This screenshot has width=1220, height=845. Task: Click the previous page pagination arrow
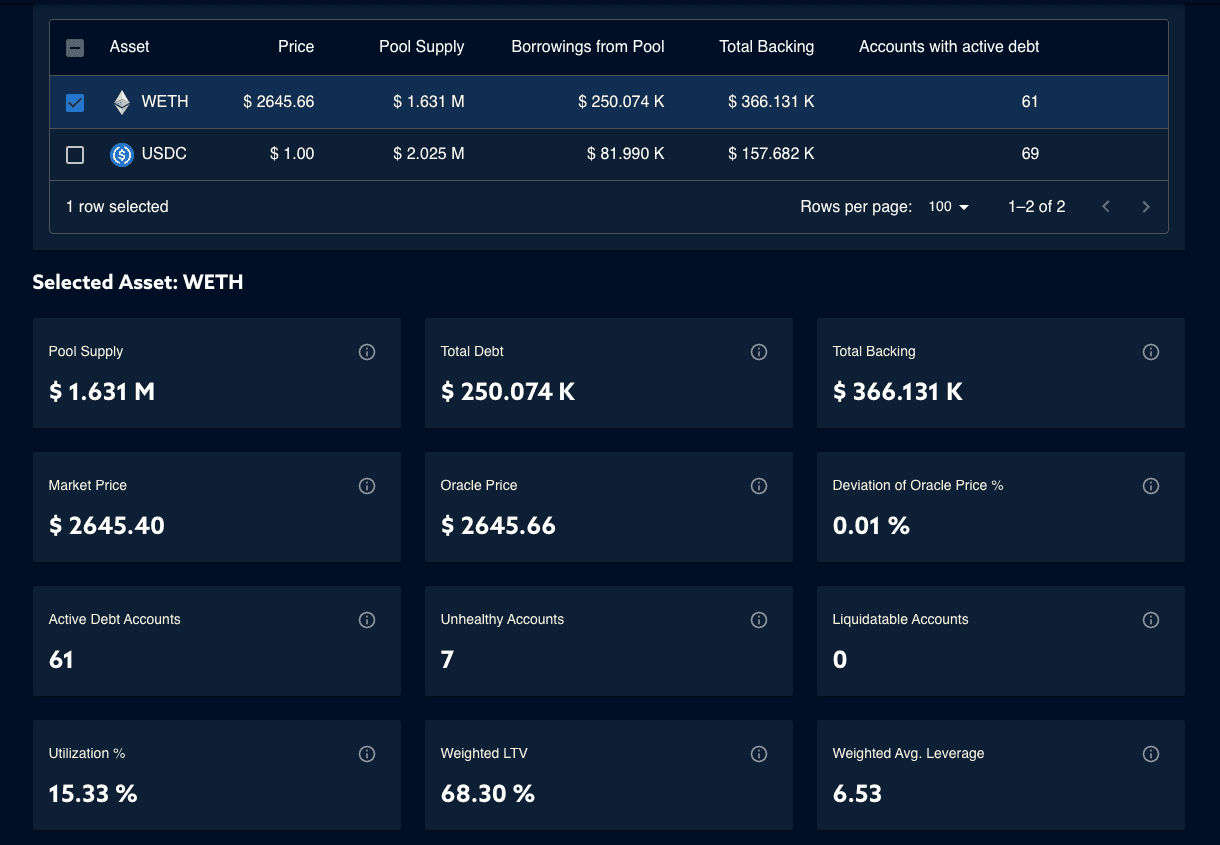pos(1106,207)
